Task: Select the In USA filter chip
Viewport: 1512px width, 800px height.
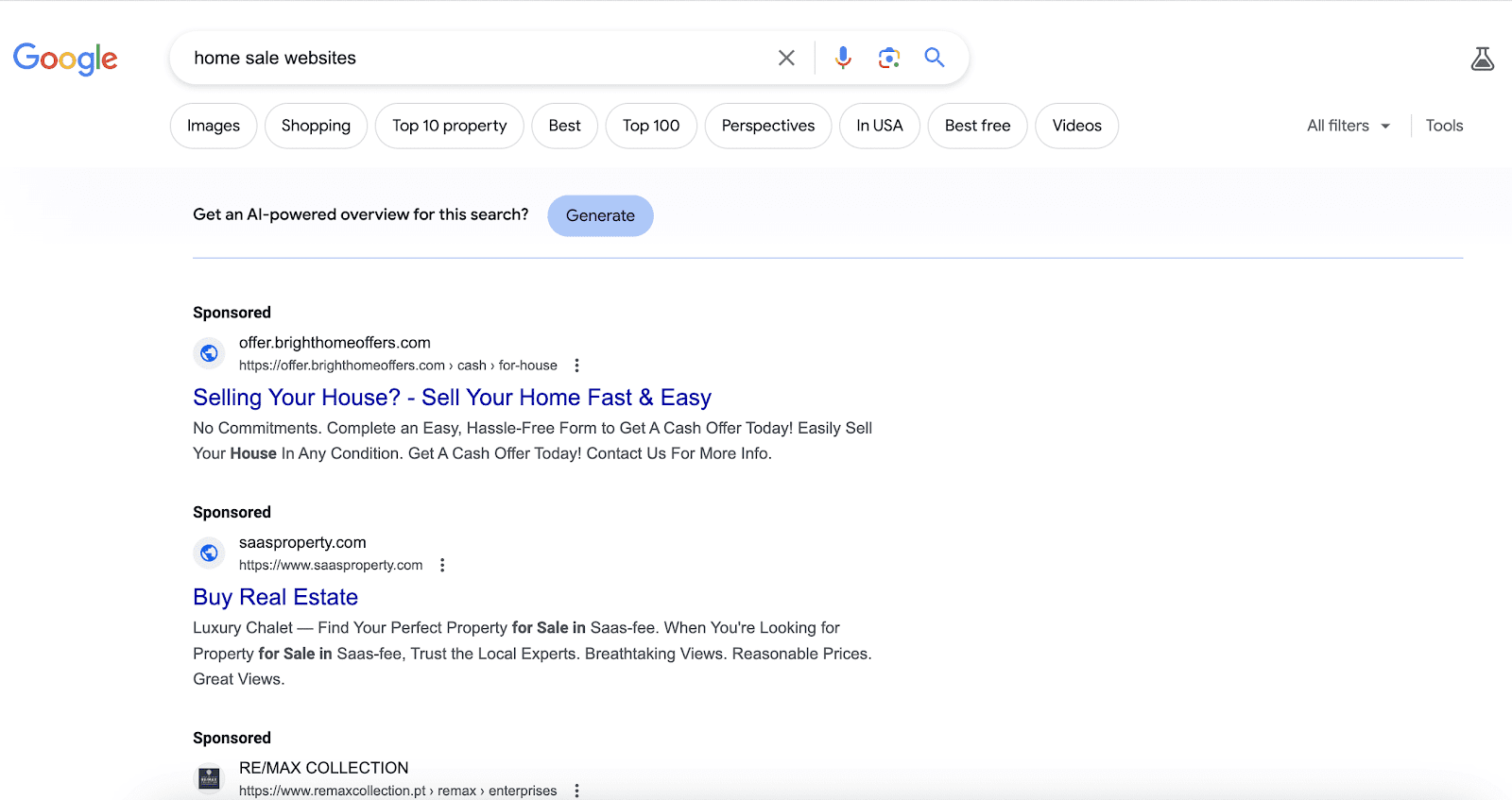Action: click(880, 126)
